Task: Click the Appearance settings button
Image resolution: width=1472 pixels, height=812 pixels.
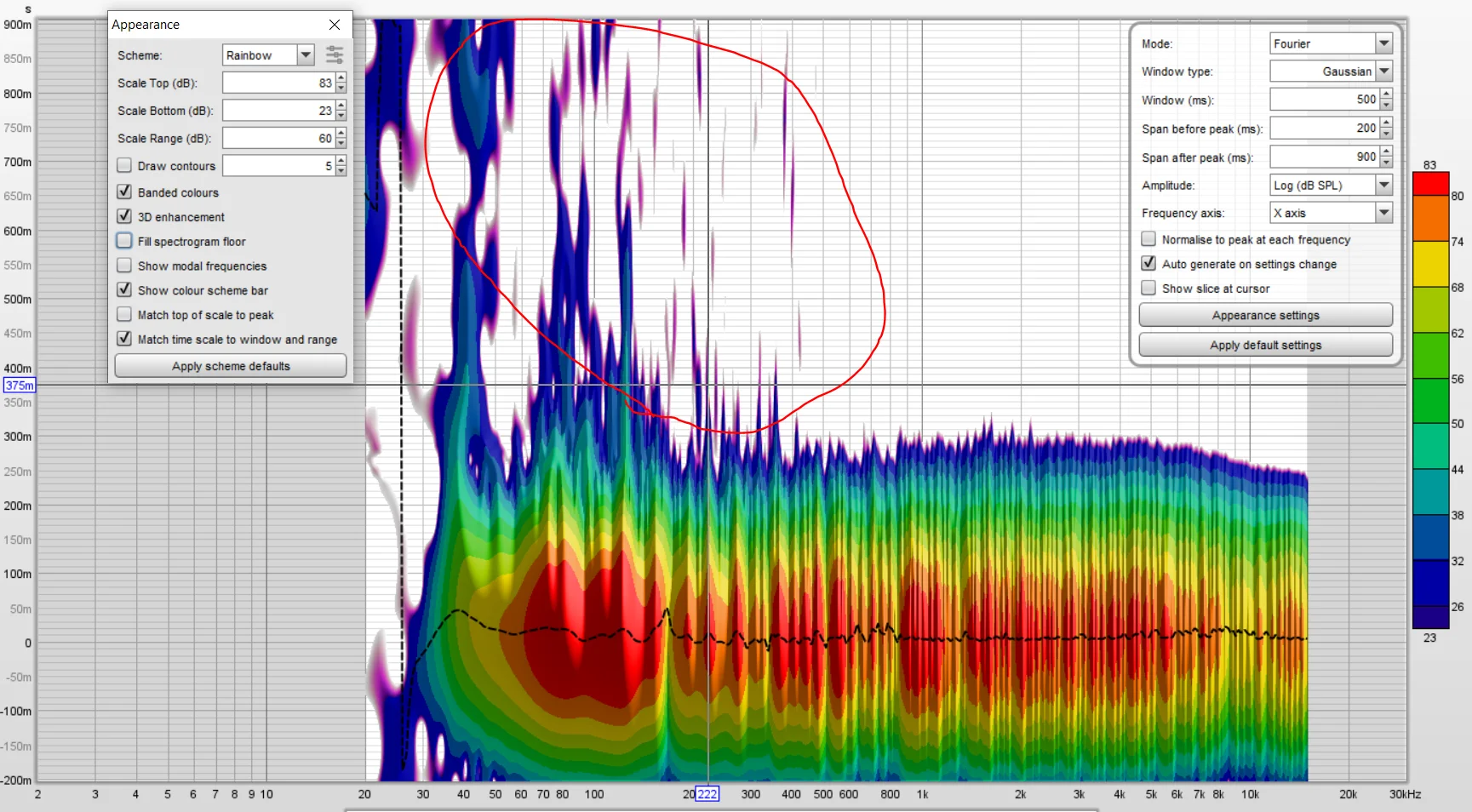Action: pos(1265,315)
